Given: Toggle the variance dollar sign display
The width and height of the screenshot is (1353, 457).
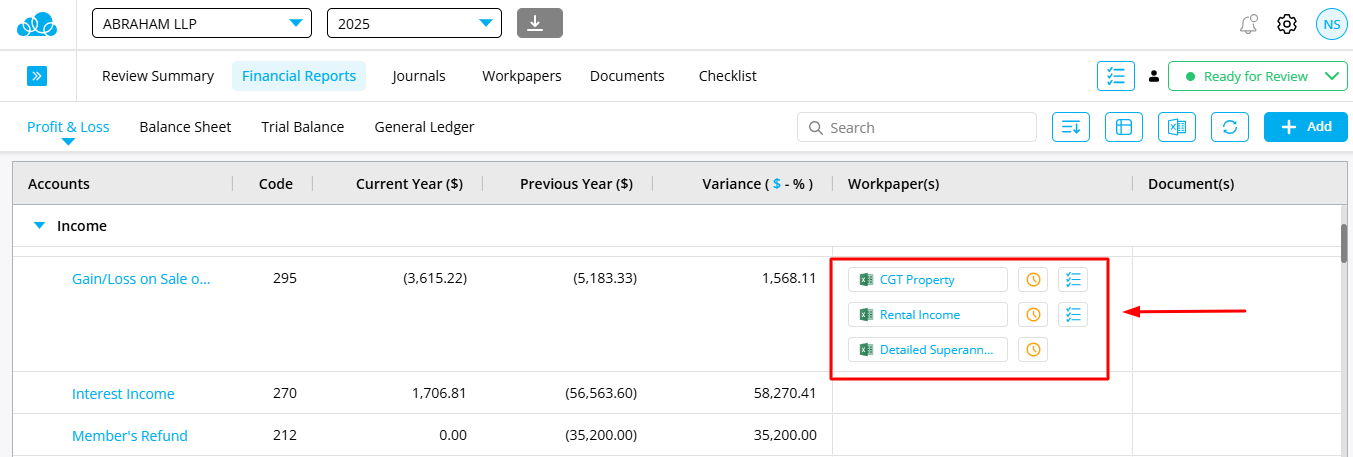Looking at the screenshot, I should (776, 184).
